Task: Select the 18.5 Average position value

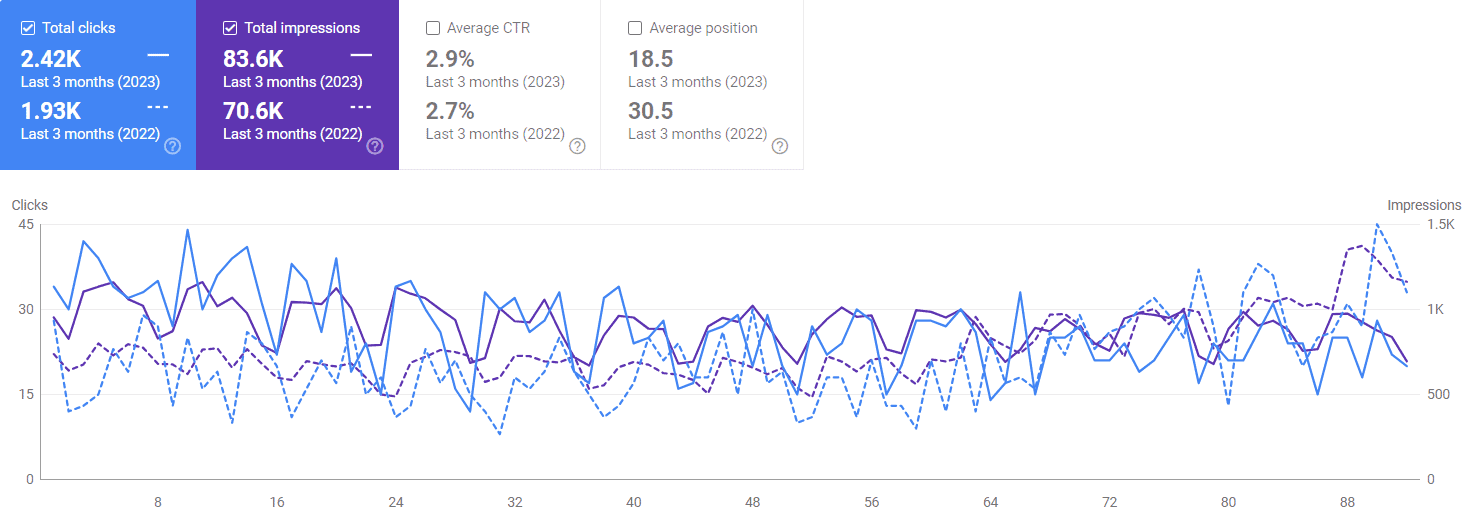Action: pyautogui.click(x=650, y=59)
